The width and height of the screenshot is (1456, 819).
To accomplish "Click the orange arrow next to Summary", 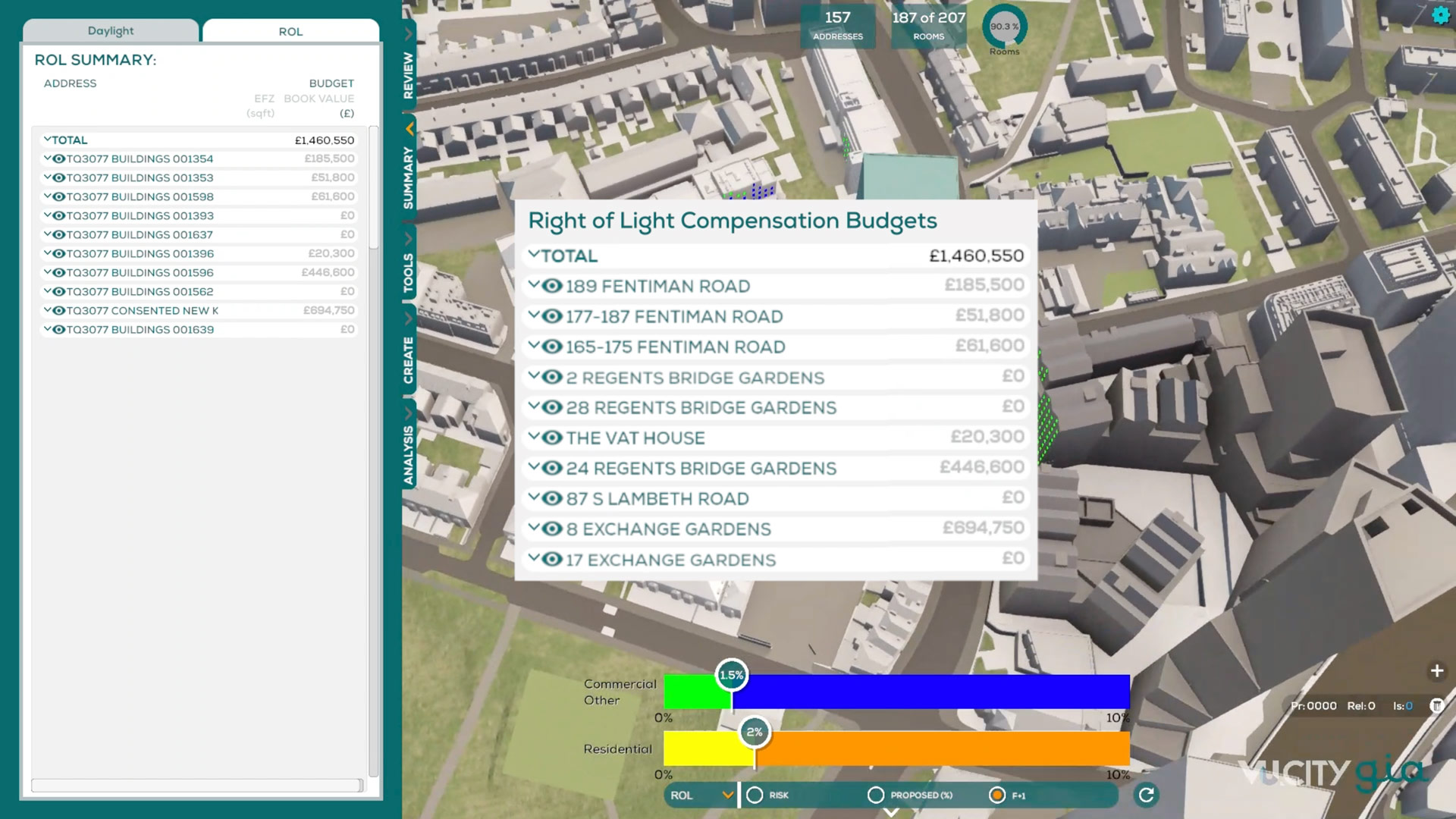I will click(409, 128).
